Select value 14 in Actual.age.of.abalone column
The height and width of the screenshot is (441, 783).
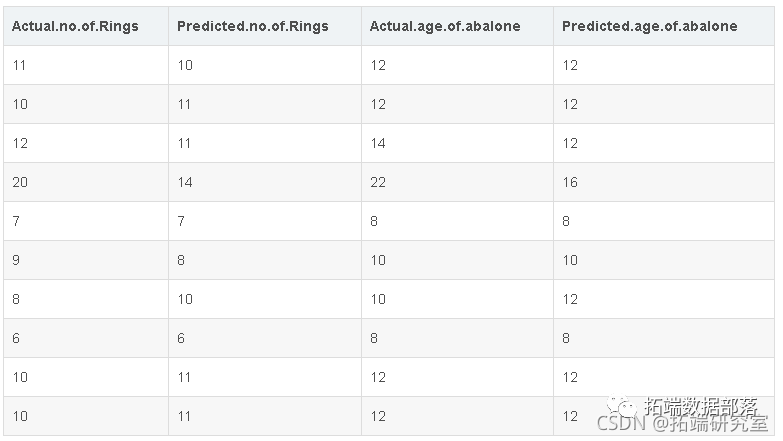click(378, 143)
